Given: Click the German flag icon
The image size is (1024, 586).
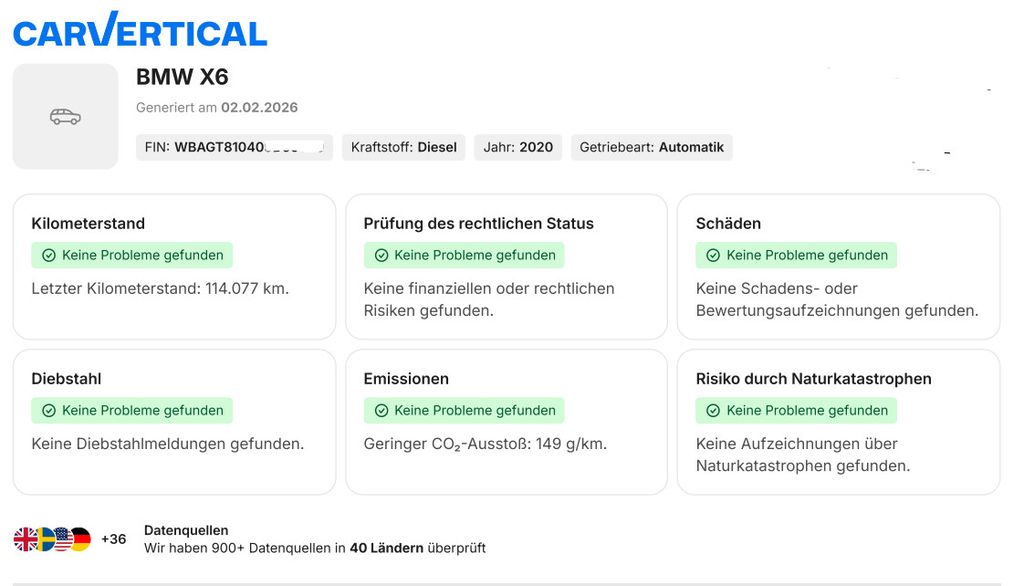Looking at the screenshot, I should 80,539.
